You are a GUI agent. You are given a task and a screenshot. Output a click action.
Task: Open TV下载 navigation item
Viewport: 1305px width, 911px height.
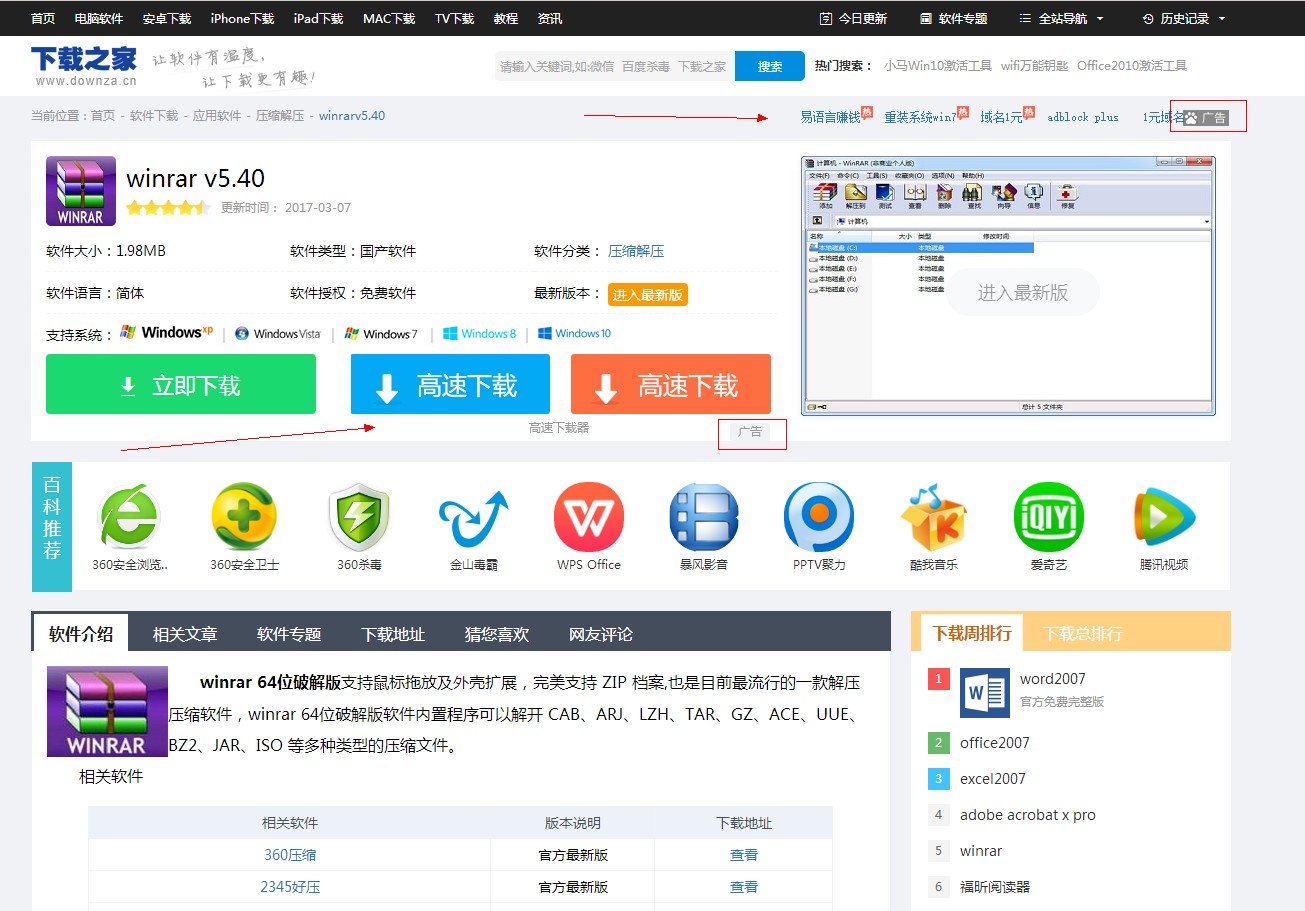click(x=455, y=18)
